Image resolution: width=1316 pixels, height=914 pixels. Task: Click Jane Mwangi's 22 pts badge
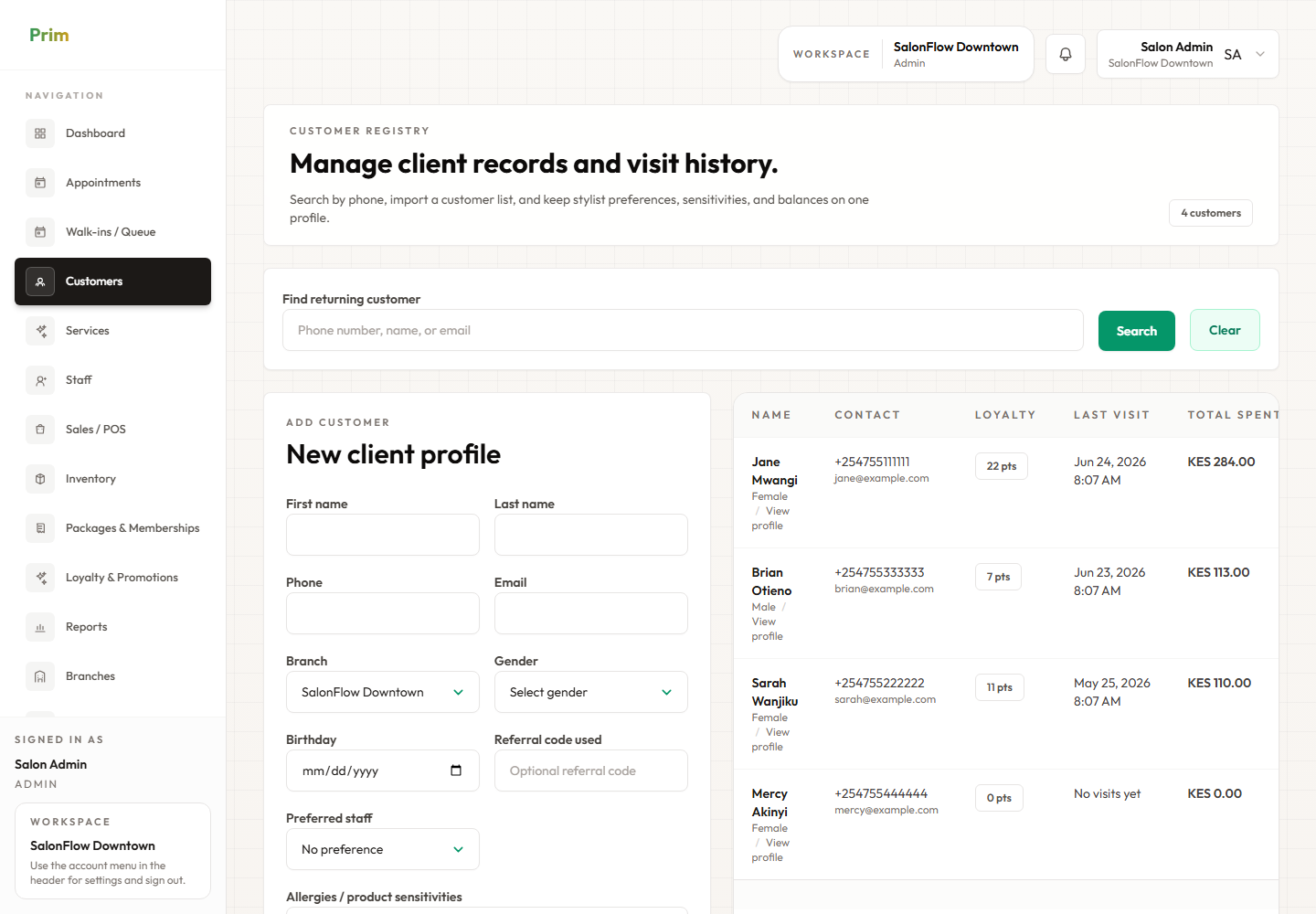coord(1002,466)
